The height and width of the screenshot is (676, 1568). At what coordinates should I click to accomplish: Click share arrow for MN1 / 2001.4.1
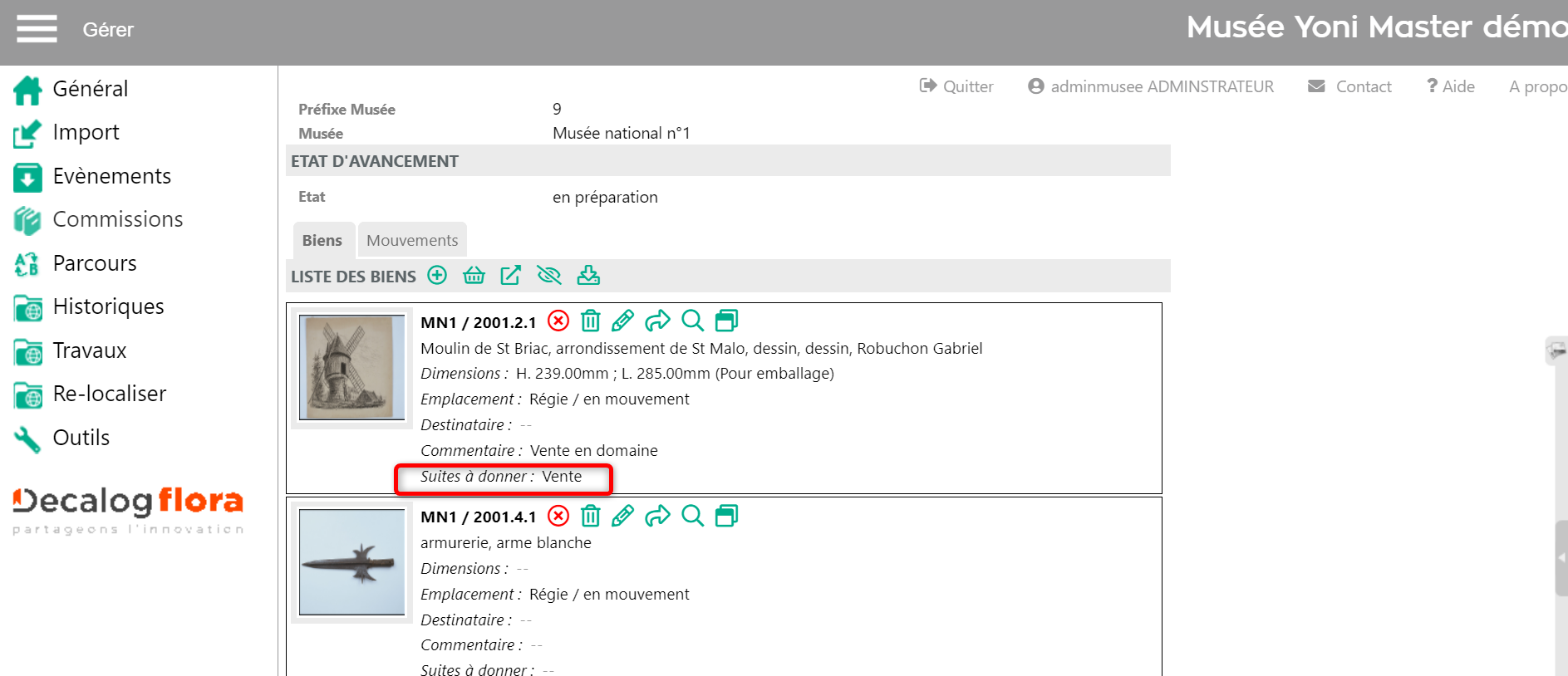657,517
